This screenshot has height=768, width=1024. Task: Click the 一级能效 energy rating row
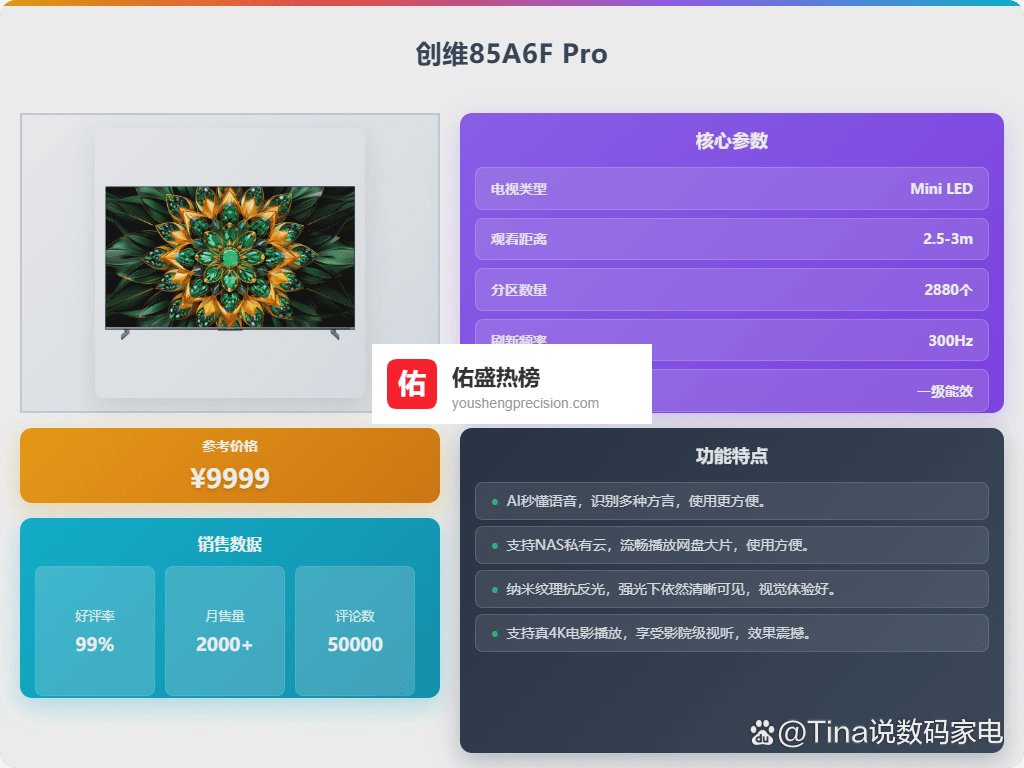point(820,391)
